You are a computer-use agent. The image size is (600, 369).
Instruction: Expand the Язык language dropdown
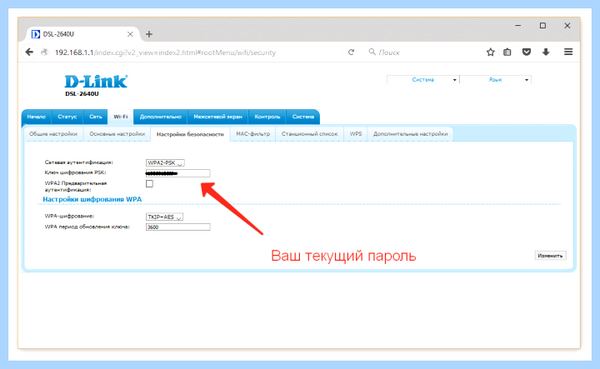[x=495, y=80]
